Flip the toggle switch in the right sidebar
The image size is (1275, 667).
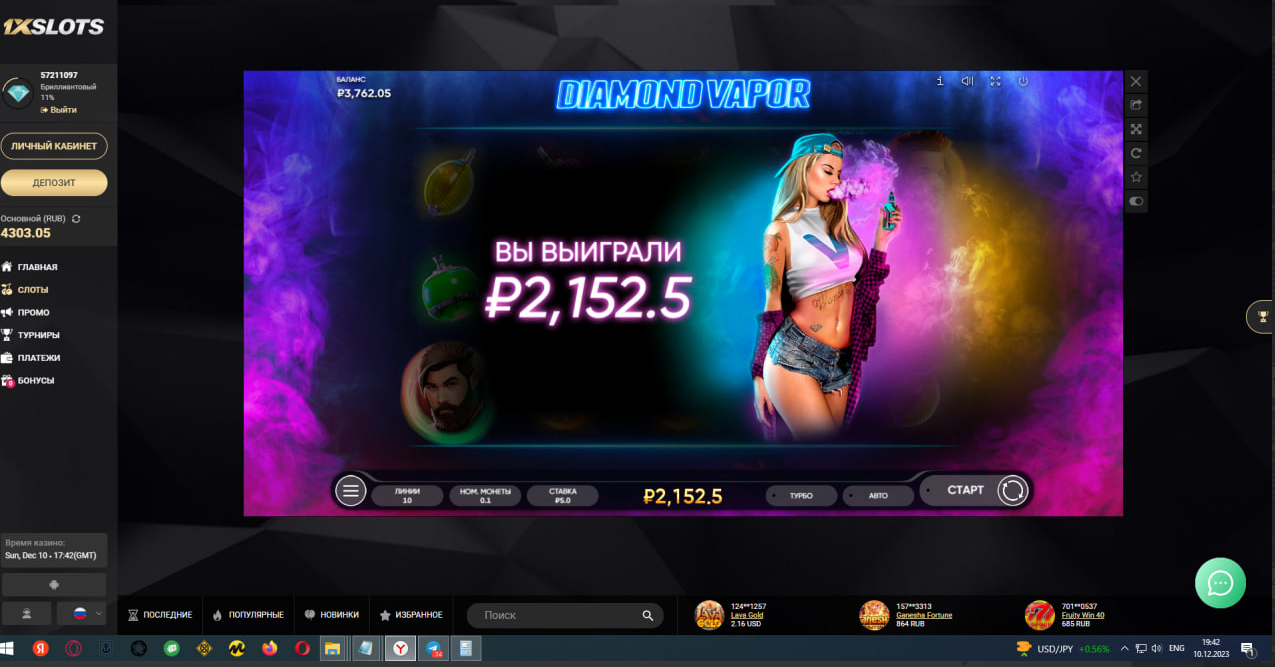[x=1136, y=201]
